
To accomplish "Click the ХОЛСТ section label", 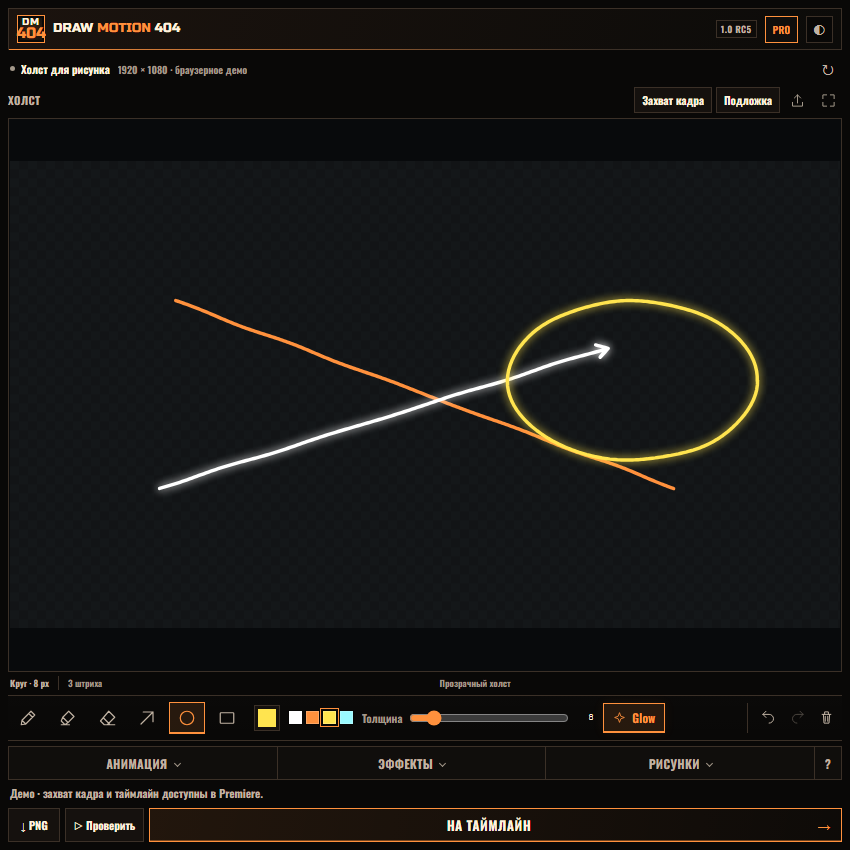I will (x=24, y=101).
